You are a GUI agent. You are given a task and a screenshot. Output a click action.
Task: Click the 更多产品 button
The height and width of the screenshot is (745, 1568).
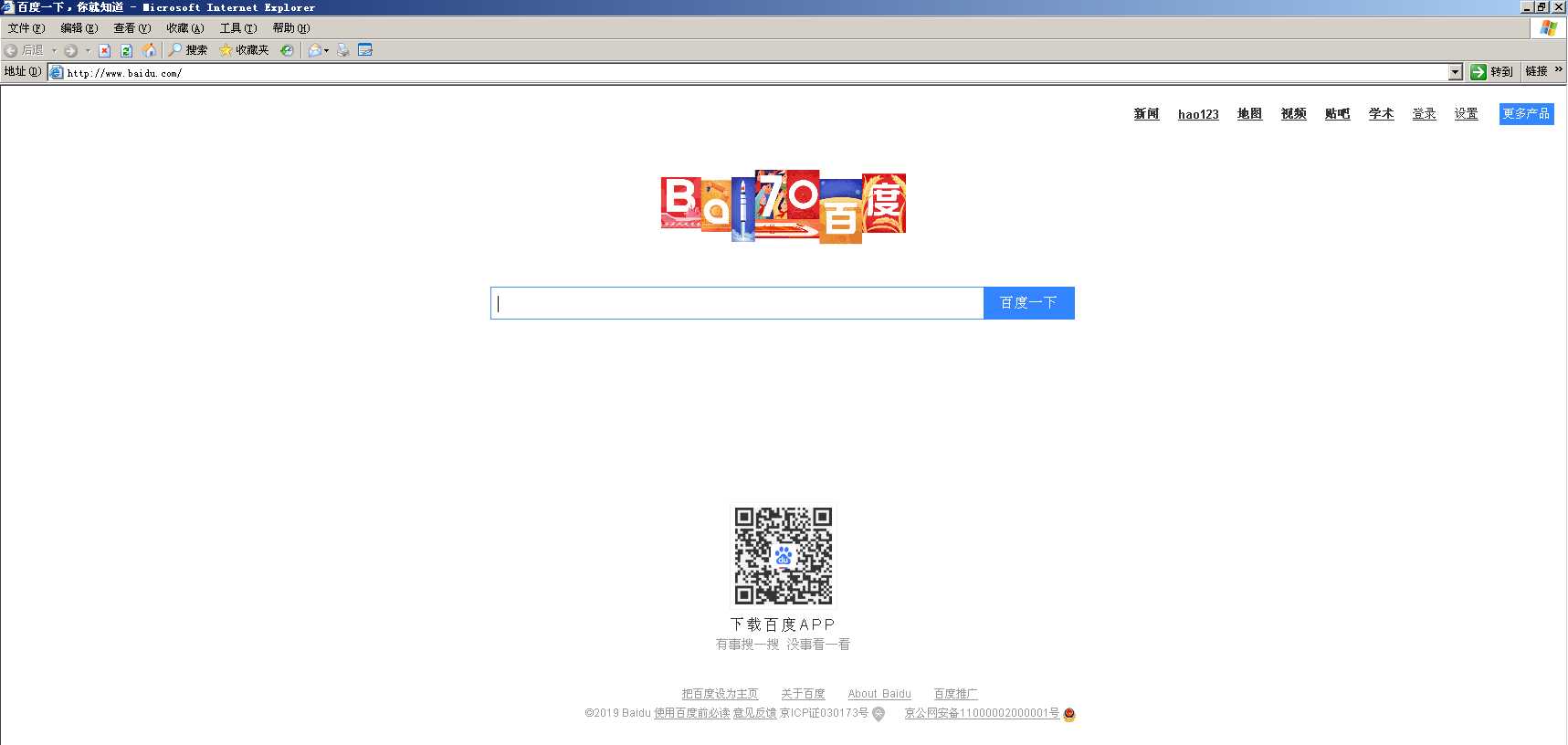pyautogui.click(x=1526, y=114)
